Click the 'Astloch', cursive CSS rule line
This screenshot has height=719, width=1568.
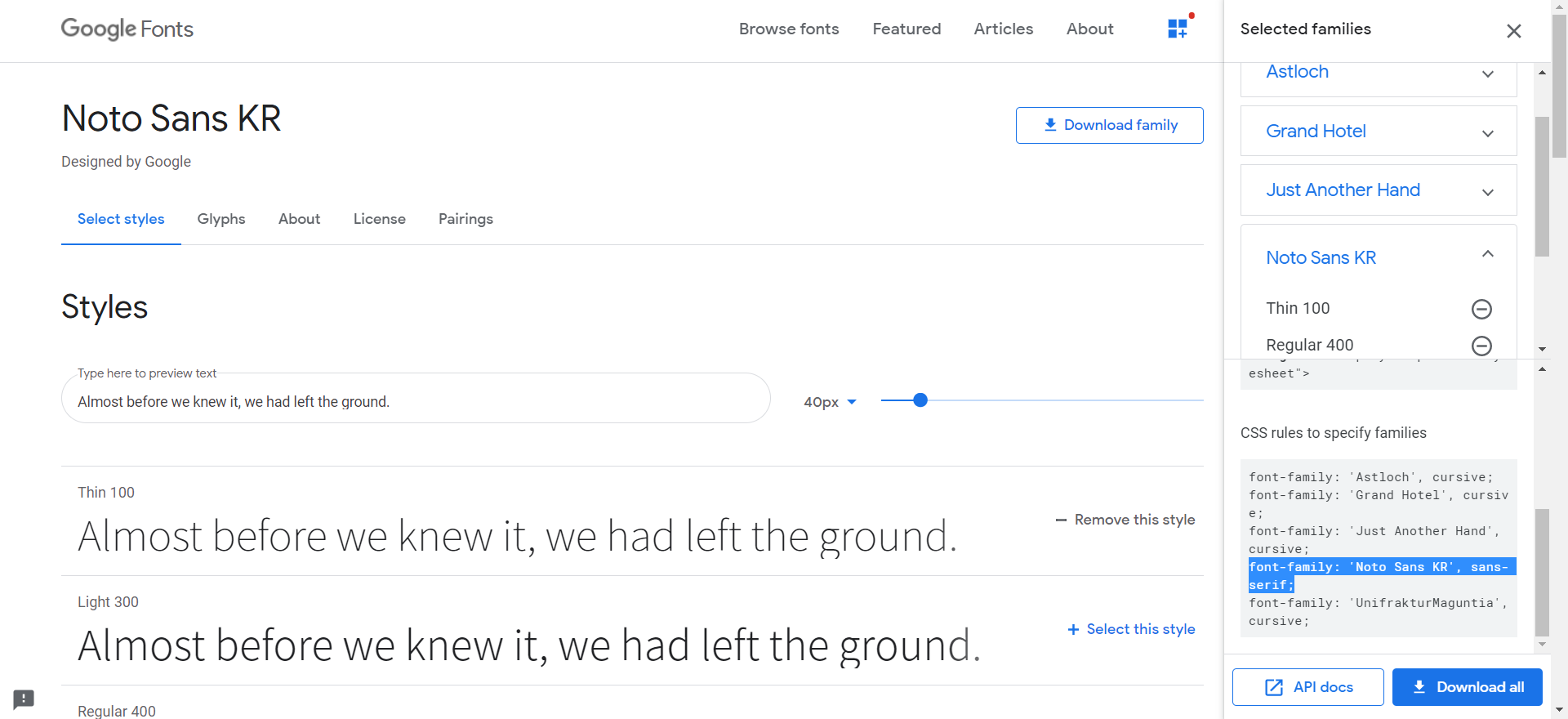coord(1370,477)
